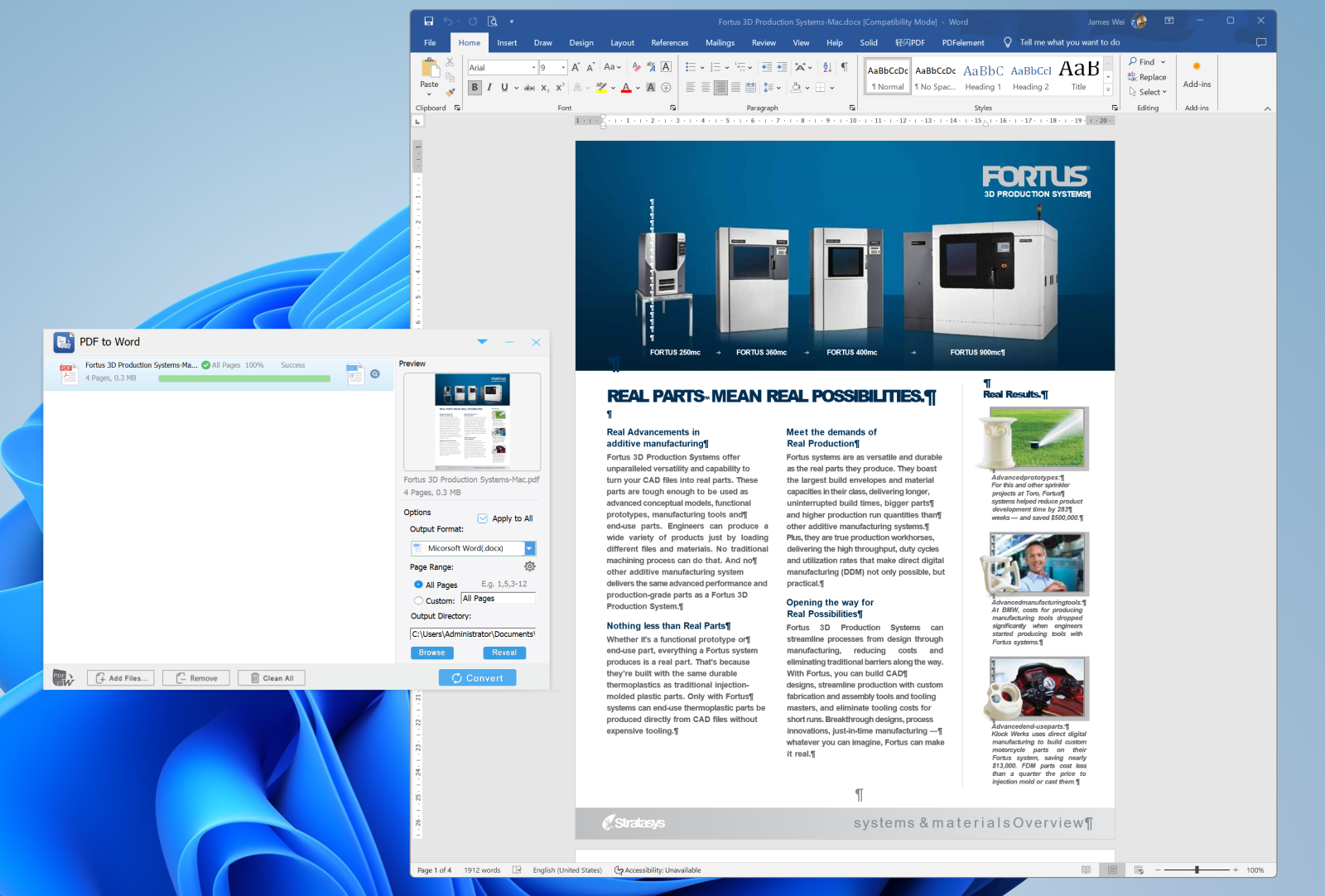Click the Browse button

[432, 653]
